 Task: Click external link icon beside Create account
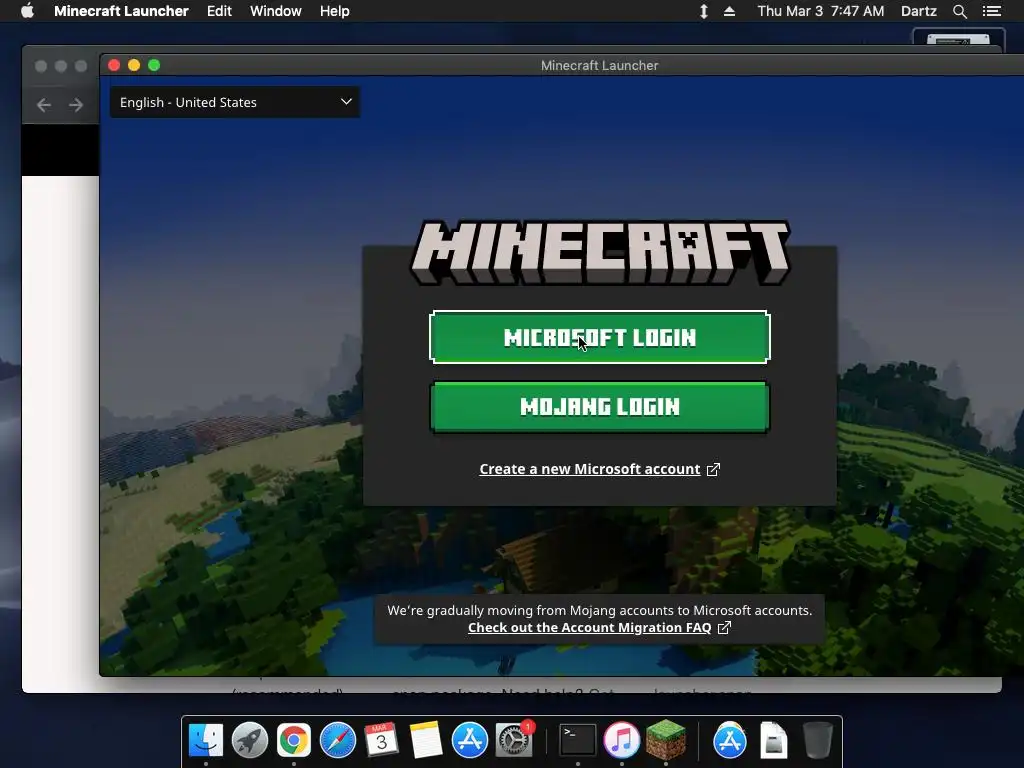[x=713, y=470]
